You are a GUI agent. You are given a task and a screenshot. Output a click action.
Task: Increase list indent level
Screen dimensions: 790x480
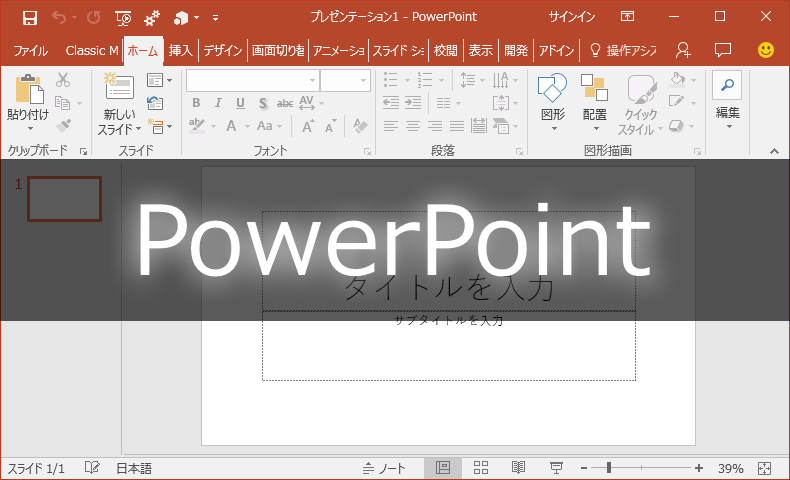coord(413,103)
